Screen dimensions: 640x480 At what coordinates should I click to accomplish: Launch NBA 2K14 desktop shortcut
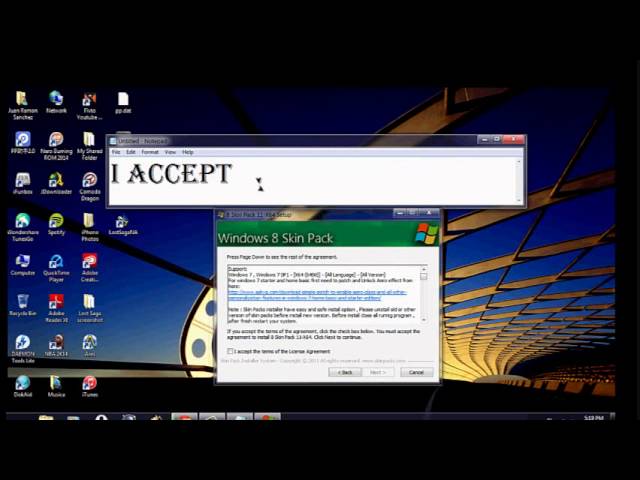click(56, 346)
